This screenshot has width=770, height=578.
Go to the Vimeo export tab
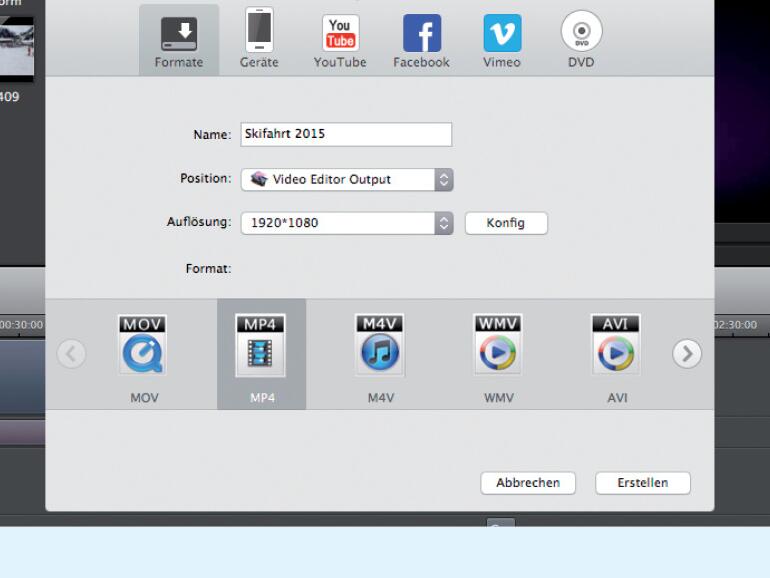coord(501,40)
